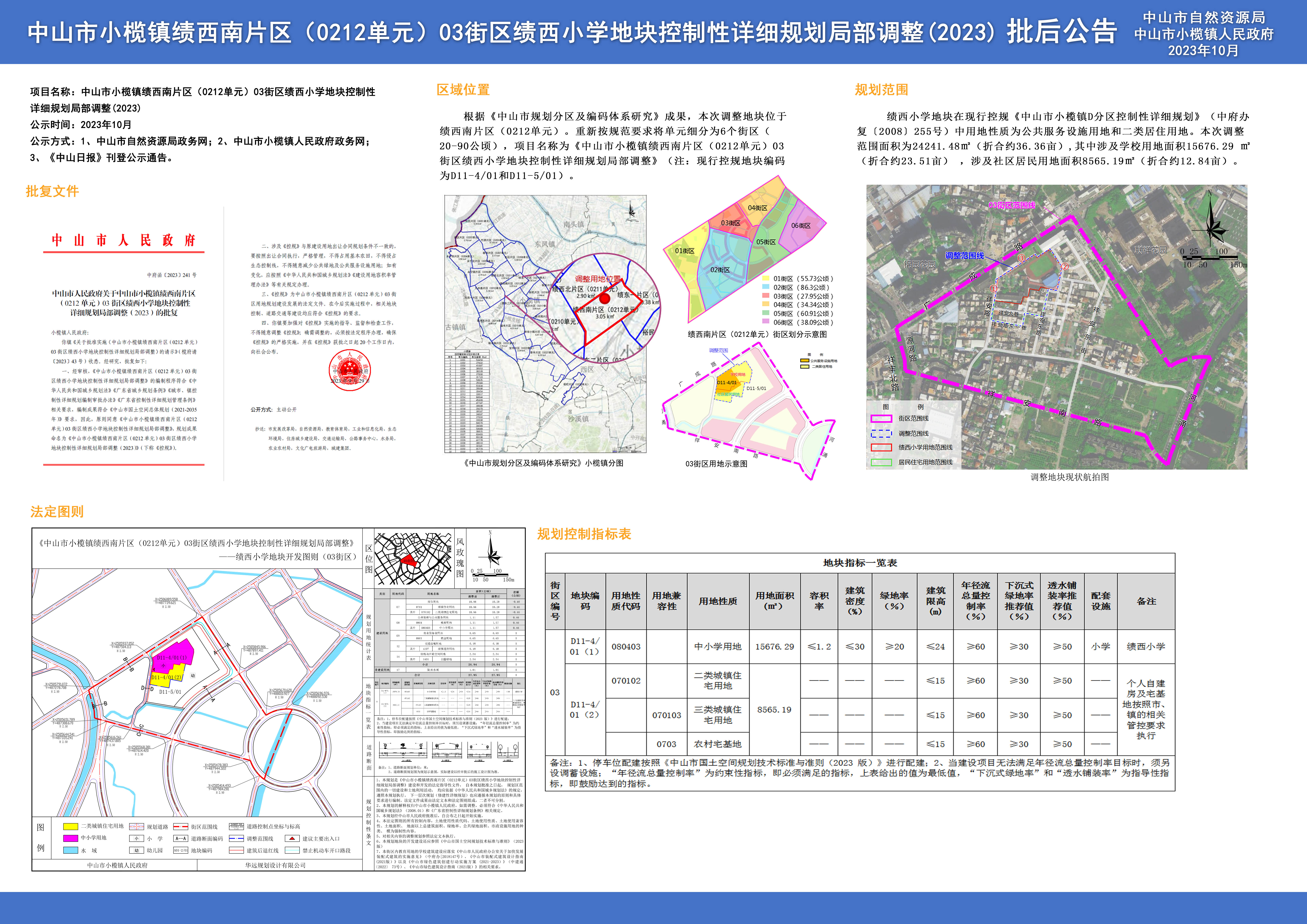Click the ≥20 green rate cell

coord(894,647)
